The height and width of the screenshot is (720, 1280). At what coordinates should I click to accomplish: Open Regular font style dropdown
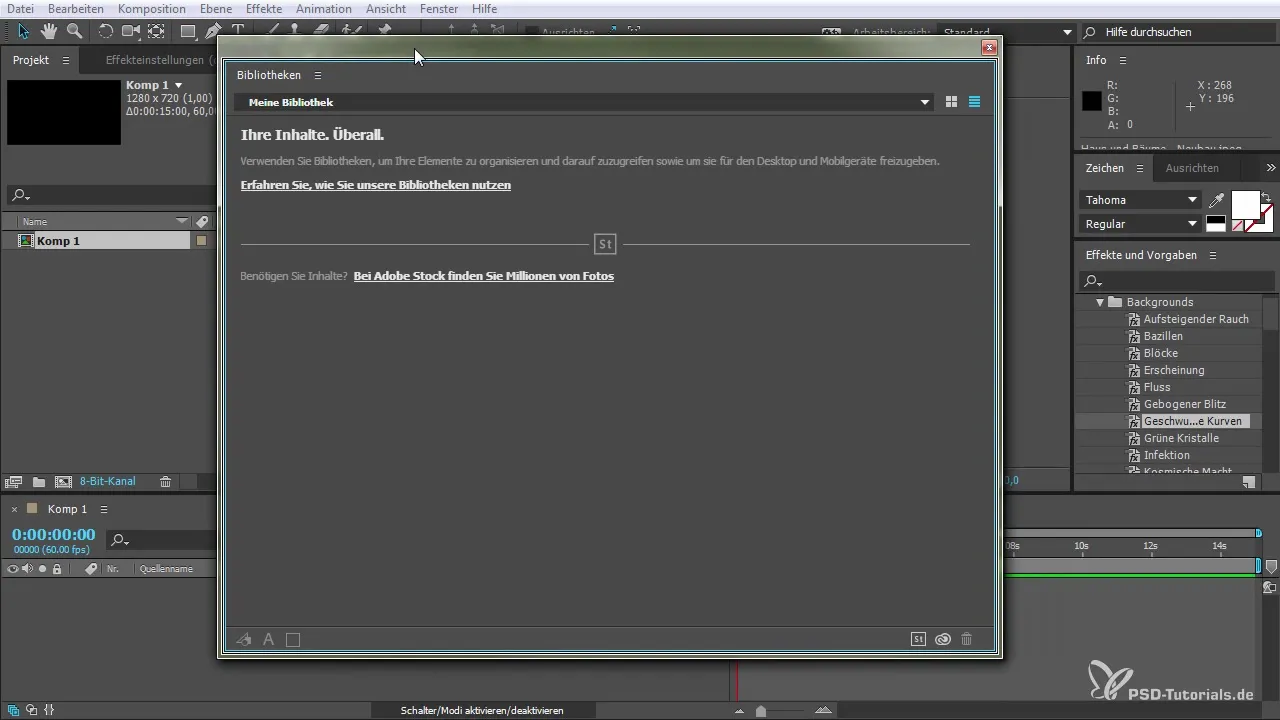coord(1140,224)
